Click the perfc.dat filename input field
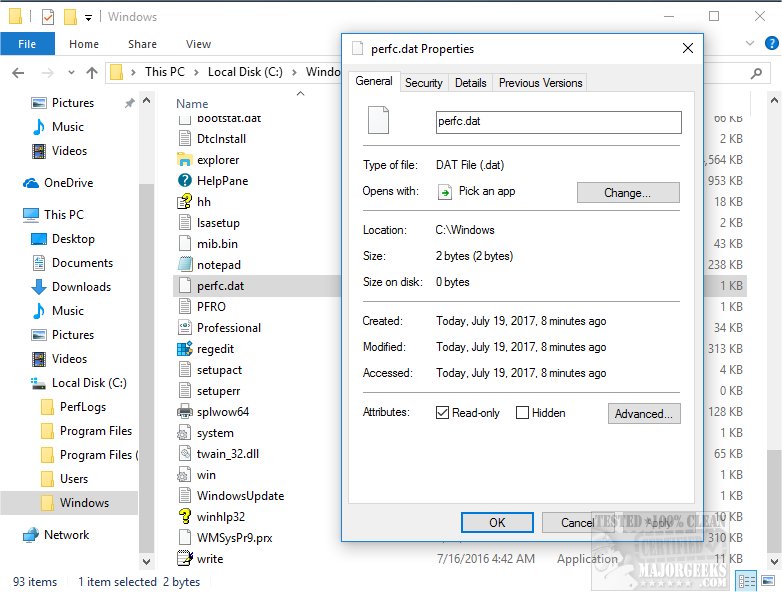Viewport: 782px width, 592px height. 558,122
